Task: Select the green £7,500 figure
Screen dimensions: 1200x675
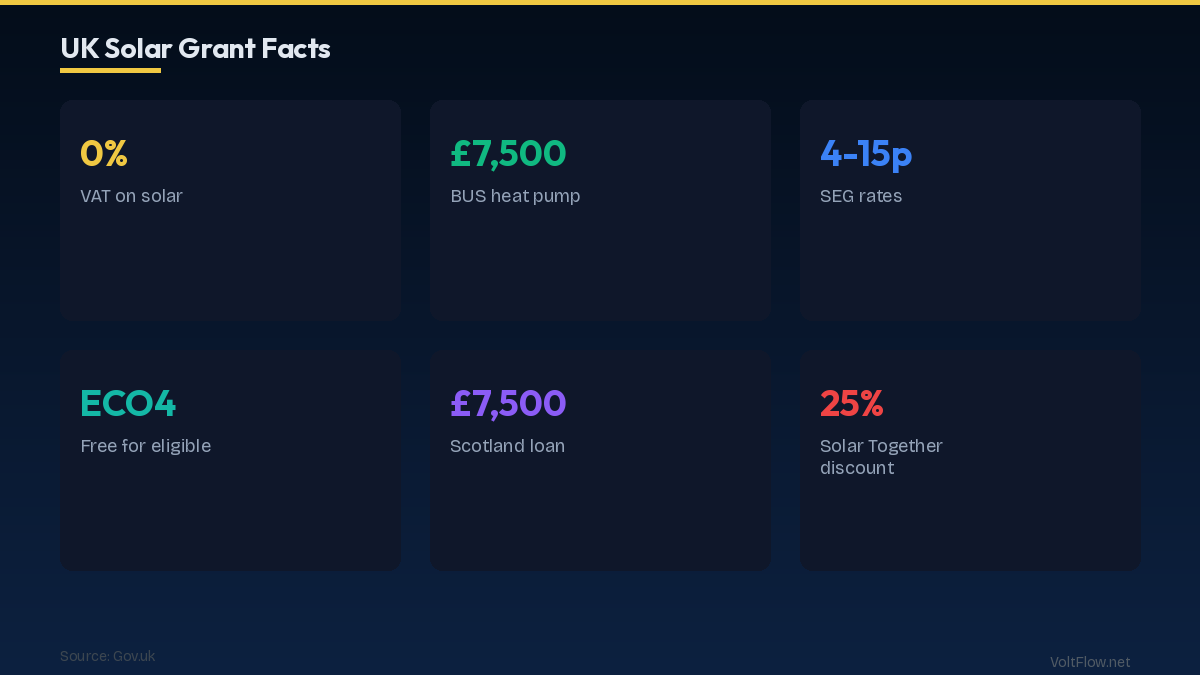Action: (508, 153)
